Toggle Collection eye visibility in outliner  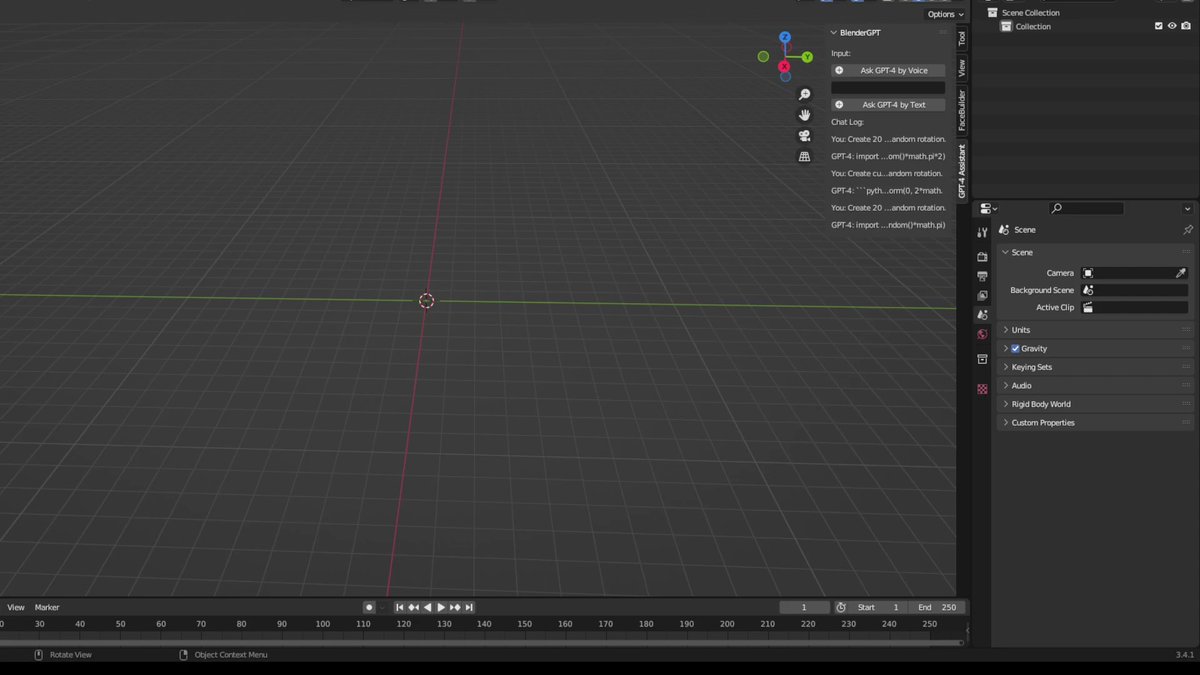(1172, 26)
